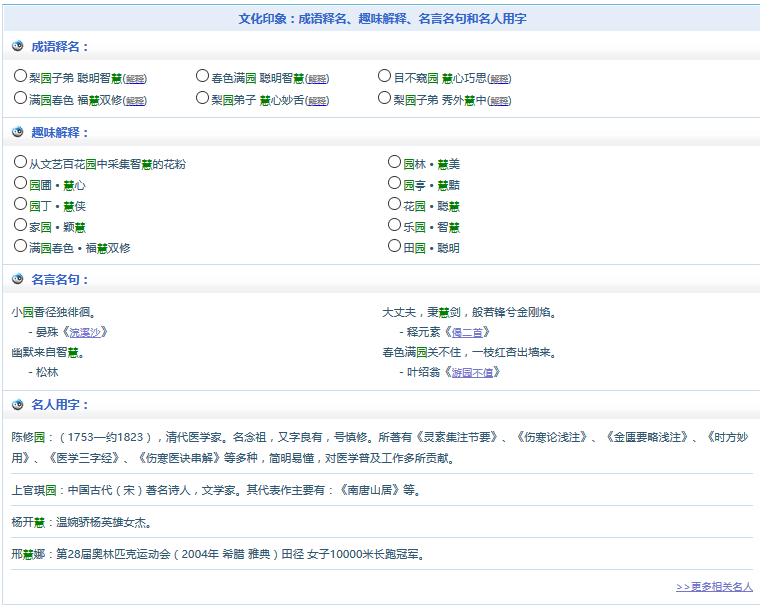Open the 解释 link after 目不窥园 慧心巧思
760x608 pixels.
click(x=499, y=79)
